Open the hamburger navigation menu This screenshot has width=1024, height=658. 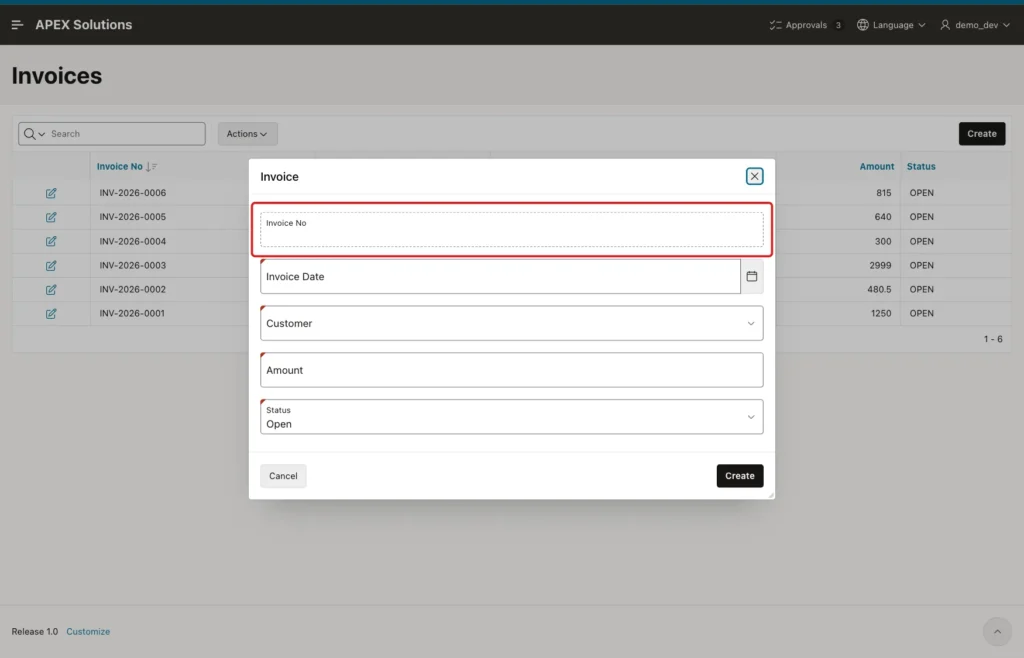(x=18, y=25)
